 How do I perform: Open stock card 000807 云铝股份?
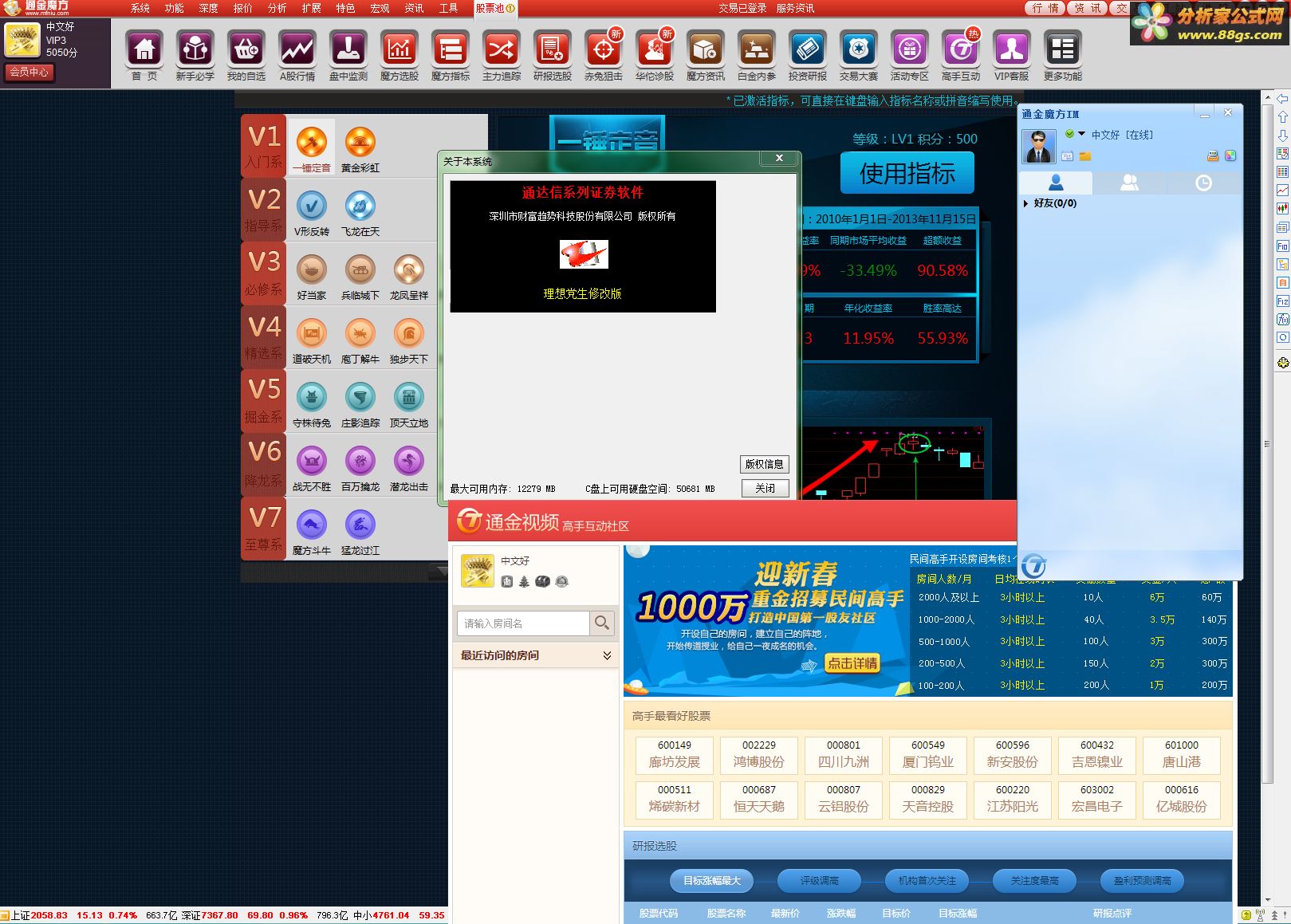844,800
